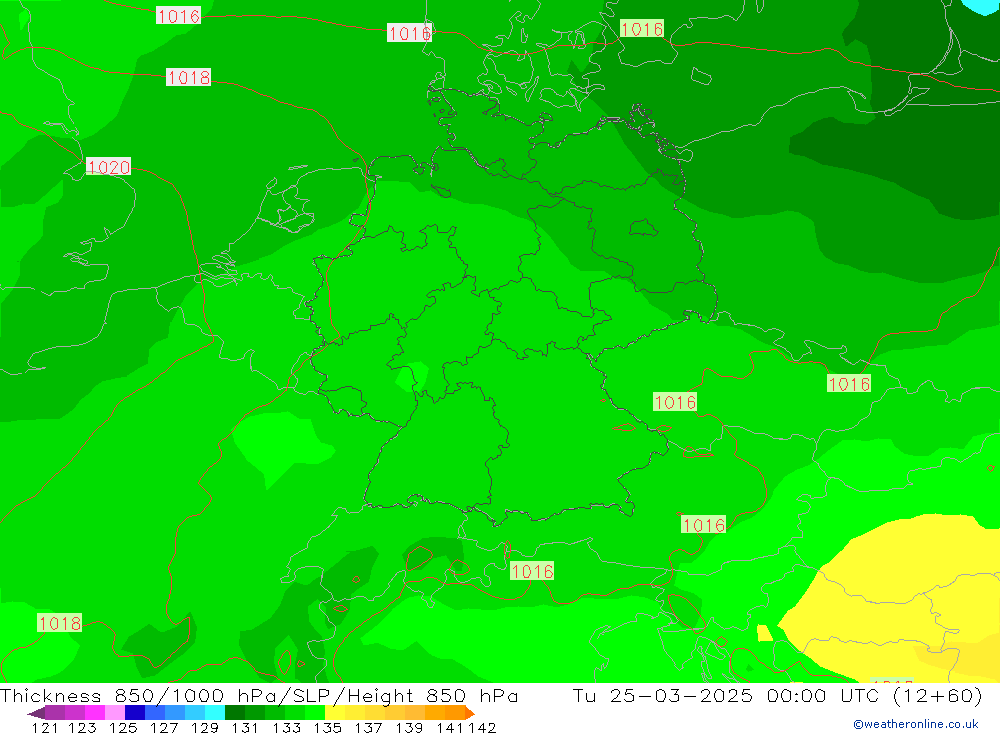Select the bright yellow legend swatch after 135

[335, 713]
